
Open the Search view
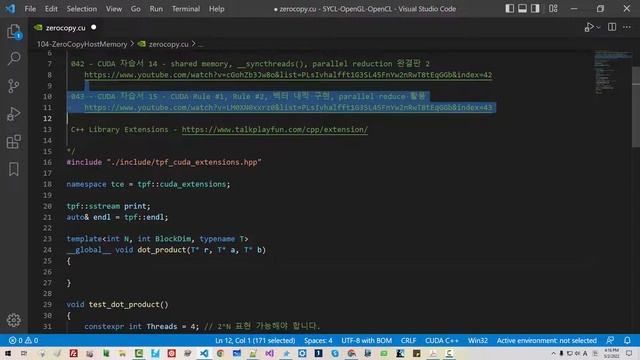click(x=14, y=58)
